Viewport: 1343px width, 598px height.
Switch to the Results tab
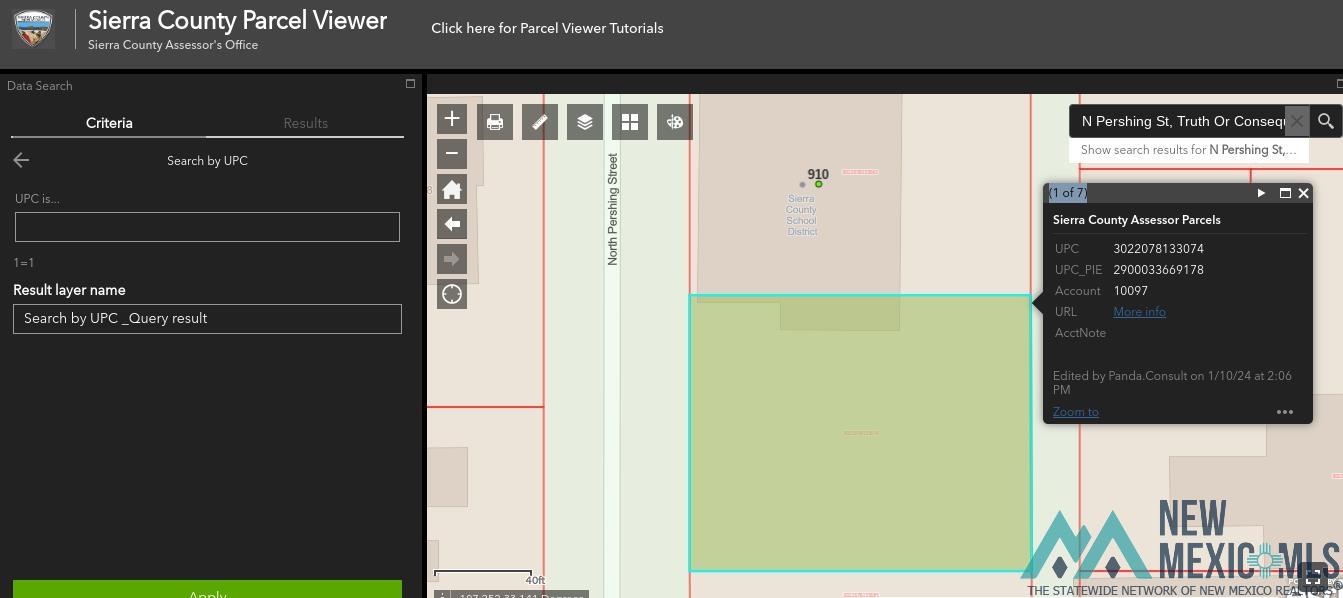[306, 123]
